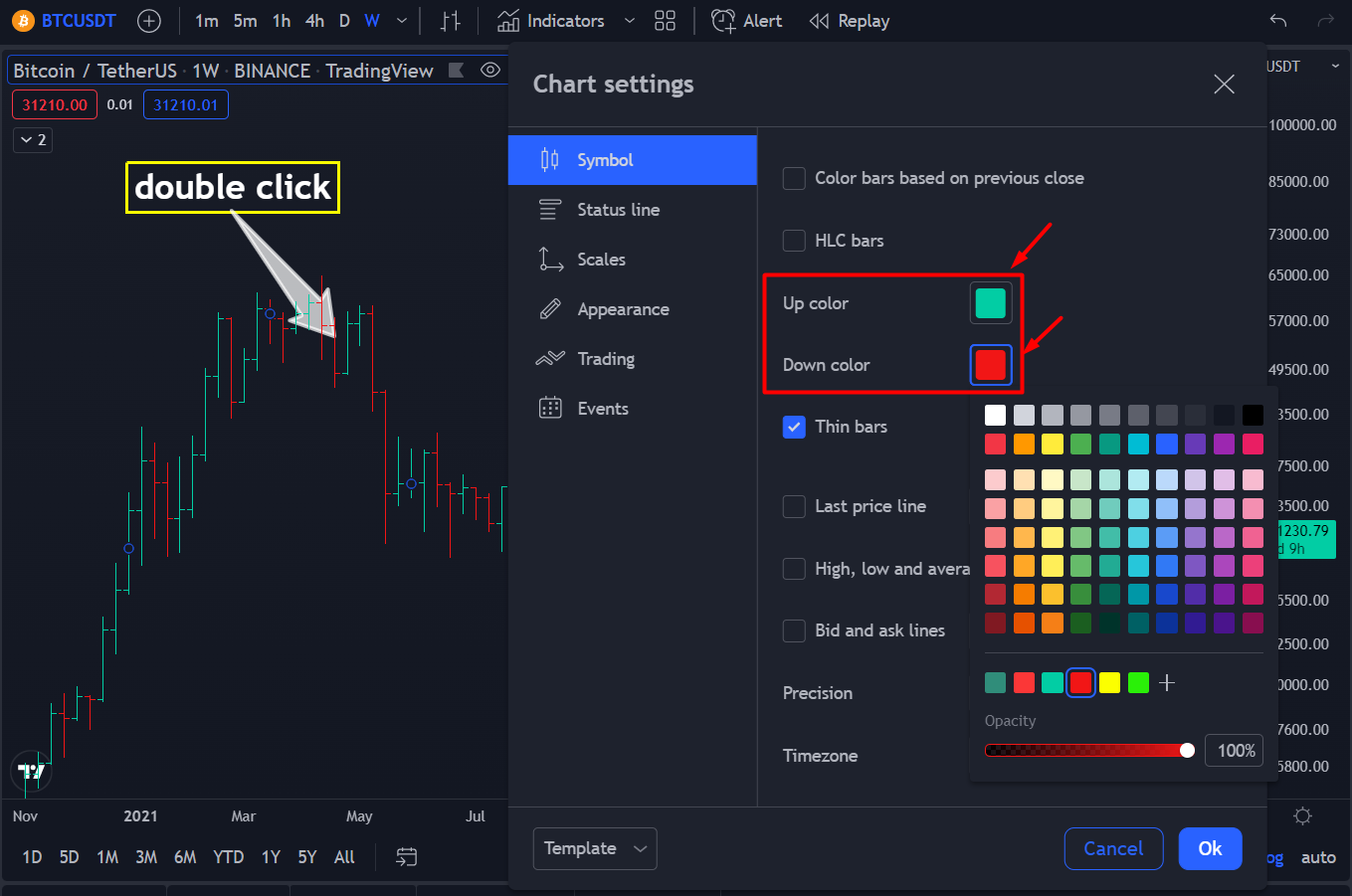Open the Status line settings tab
Screen dimensions: 1352x896
pyautogui.click(x=633, y=210)
